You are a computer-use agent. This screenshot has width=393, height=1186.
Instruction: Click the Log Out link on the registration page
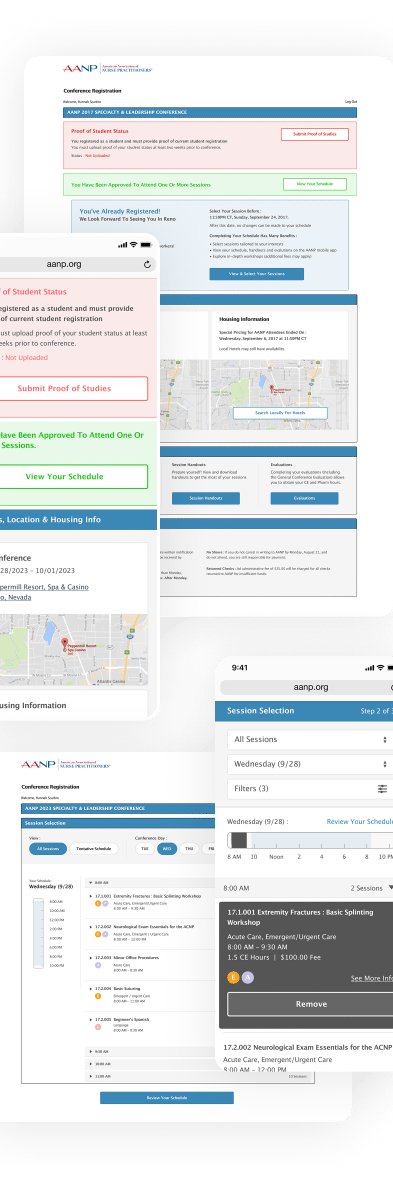pos(351,101)
